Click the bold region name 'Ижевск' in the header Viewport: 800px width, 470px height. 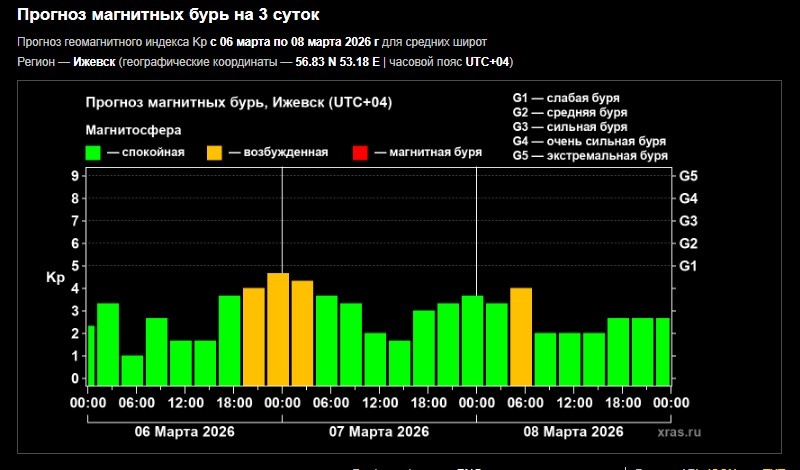click(94, 62)
